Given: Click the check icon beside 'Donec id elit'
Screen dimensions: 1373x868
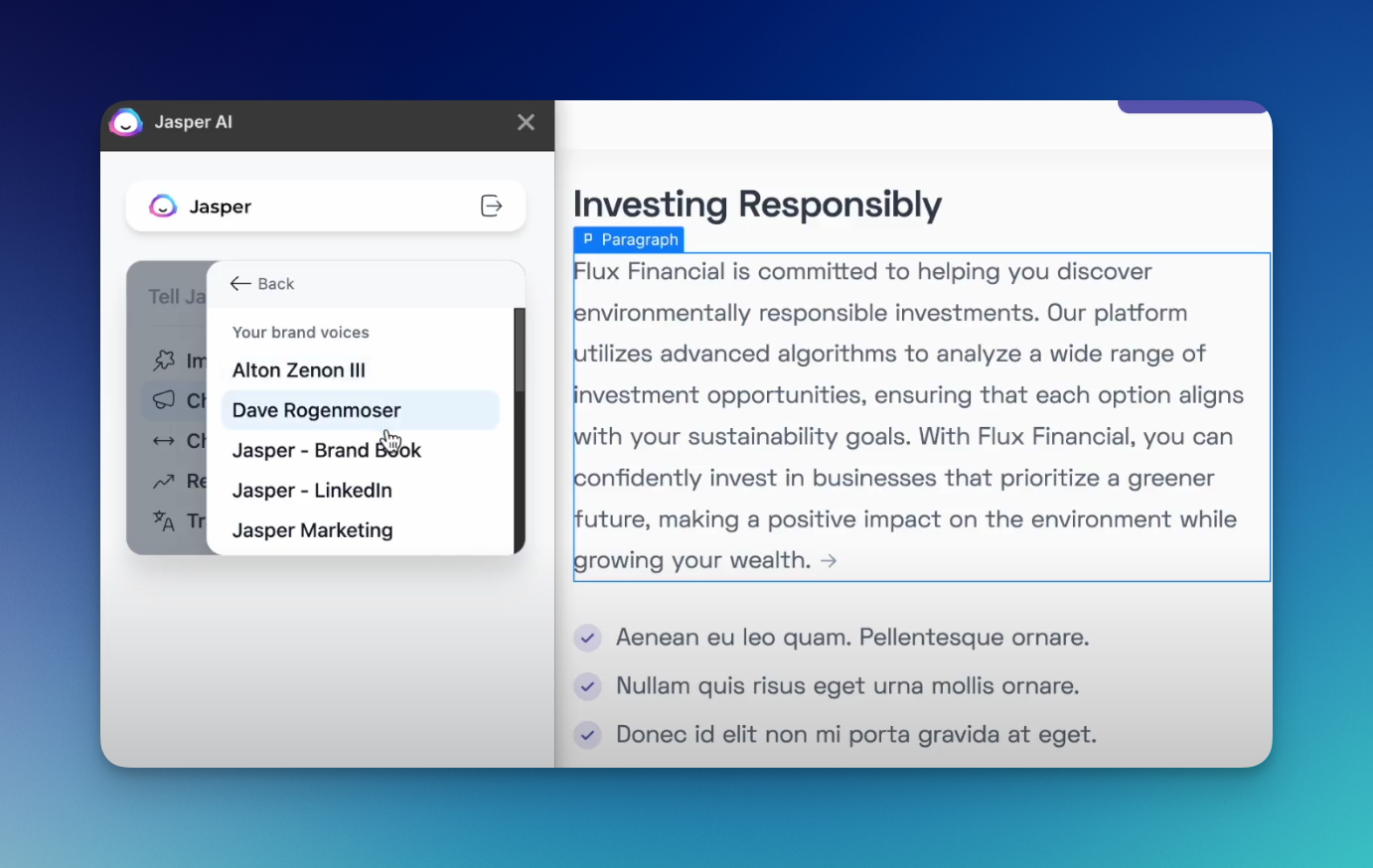Looking at the screenshot, I should point(588,735).
